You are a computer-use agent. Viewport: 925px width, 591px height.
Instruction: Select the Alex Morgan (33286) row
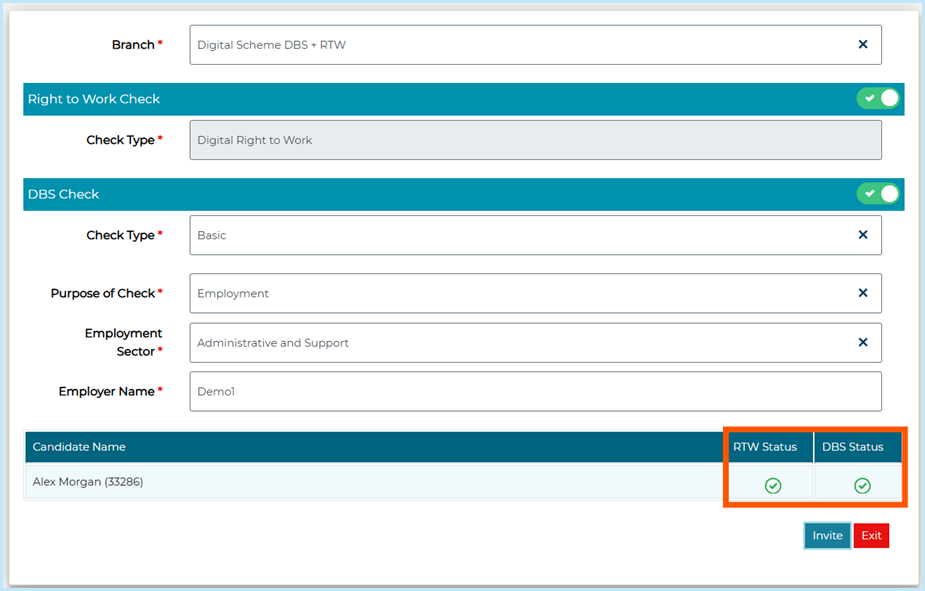point(463,482)
